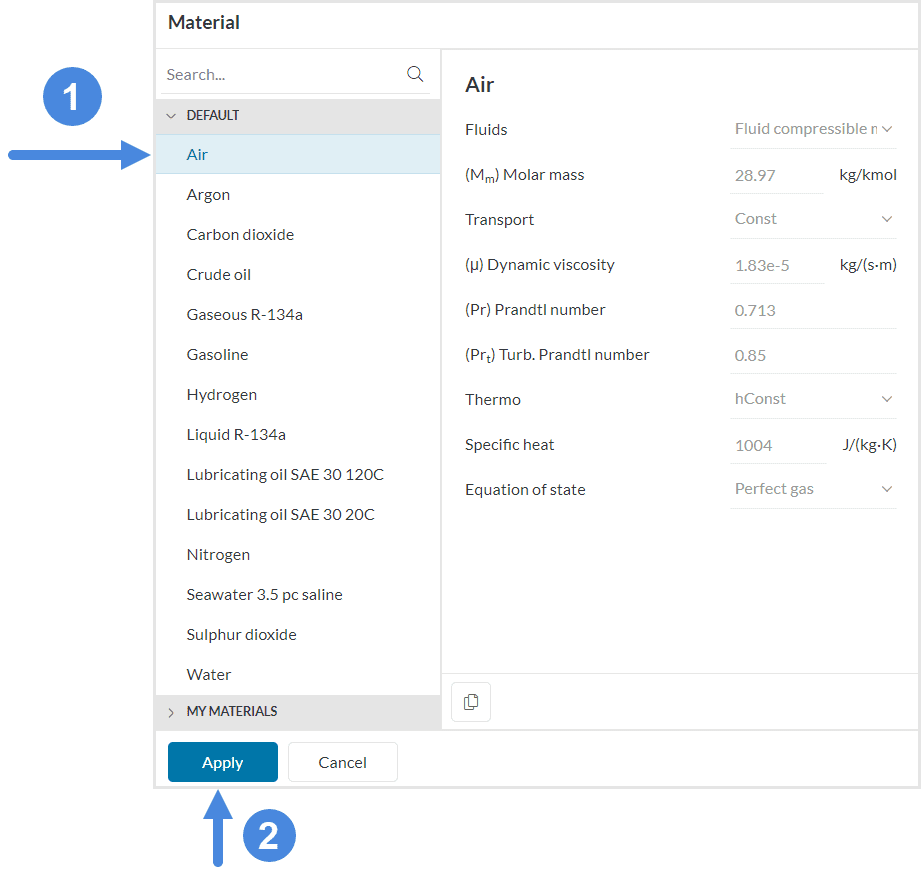Click the Specific heat value field
The width and height of the screenshot is (921, 875).
point(776,445)
